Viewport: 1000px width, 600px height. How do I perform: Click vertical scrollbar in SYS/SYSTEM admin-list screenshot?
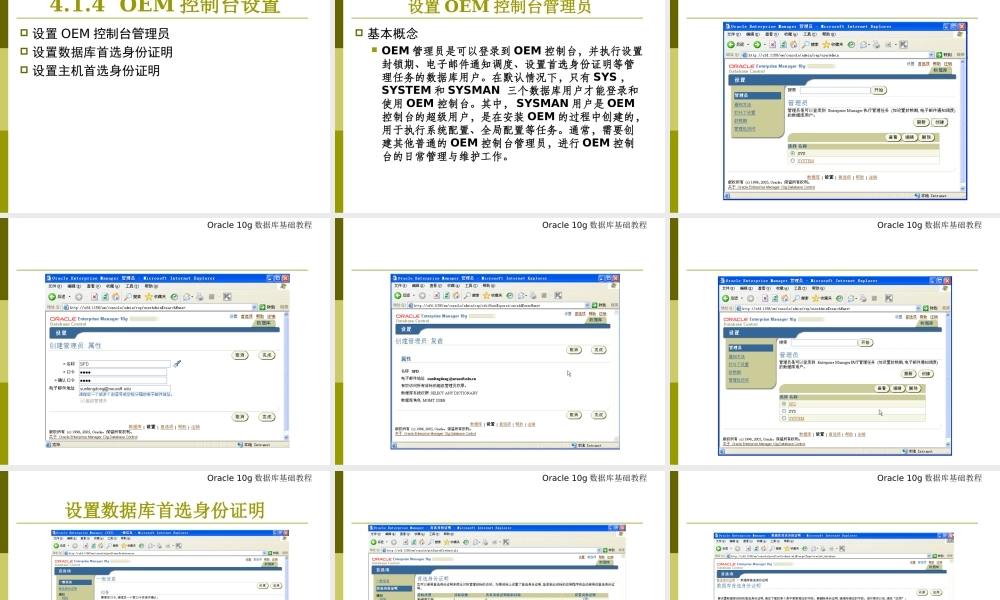(x=963, y=125)
